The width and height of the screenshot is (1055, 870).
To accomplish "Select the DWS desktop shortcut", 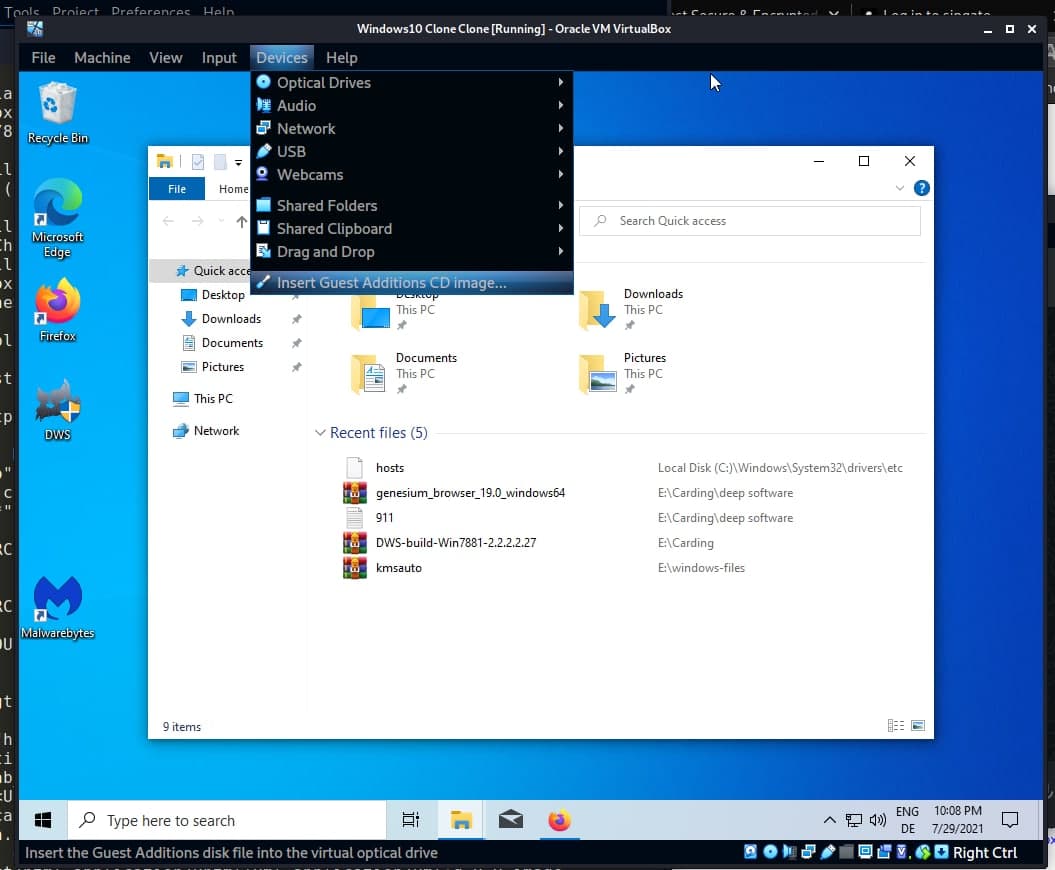I will click(x=57, y=410).
